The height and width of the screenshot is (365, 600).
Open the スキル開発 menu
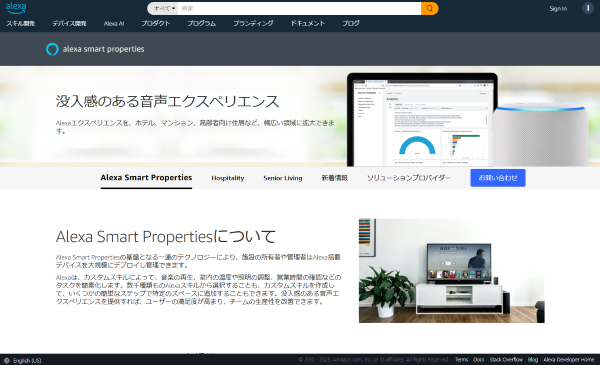20,23
